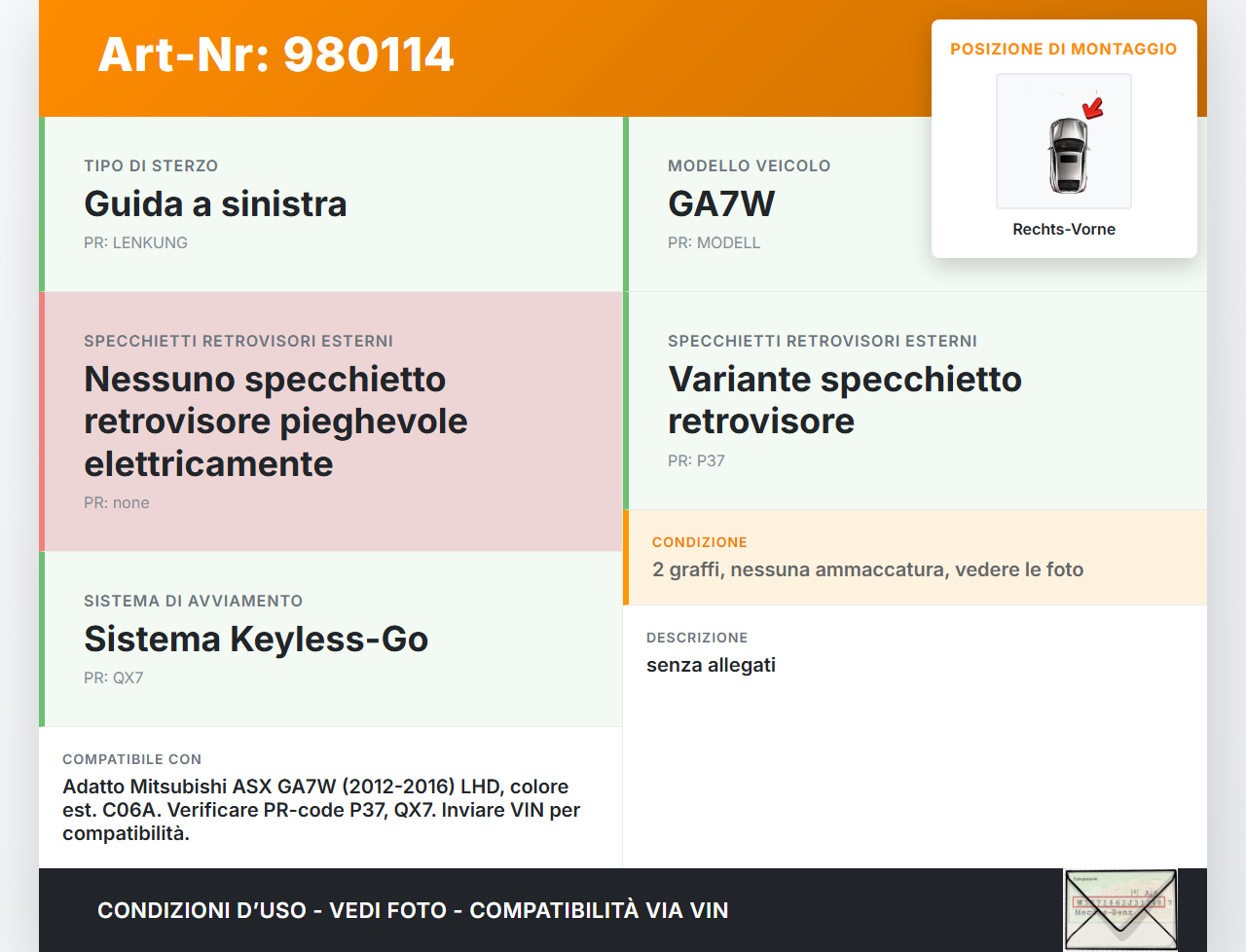Click the senza allegati description text
This screenshot has height=952, width=1246.
[711, 665]
